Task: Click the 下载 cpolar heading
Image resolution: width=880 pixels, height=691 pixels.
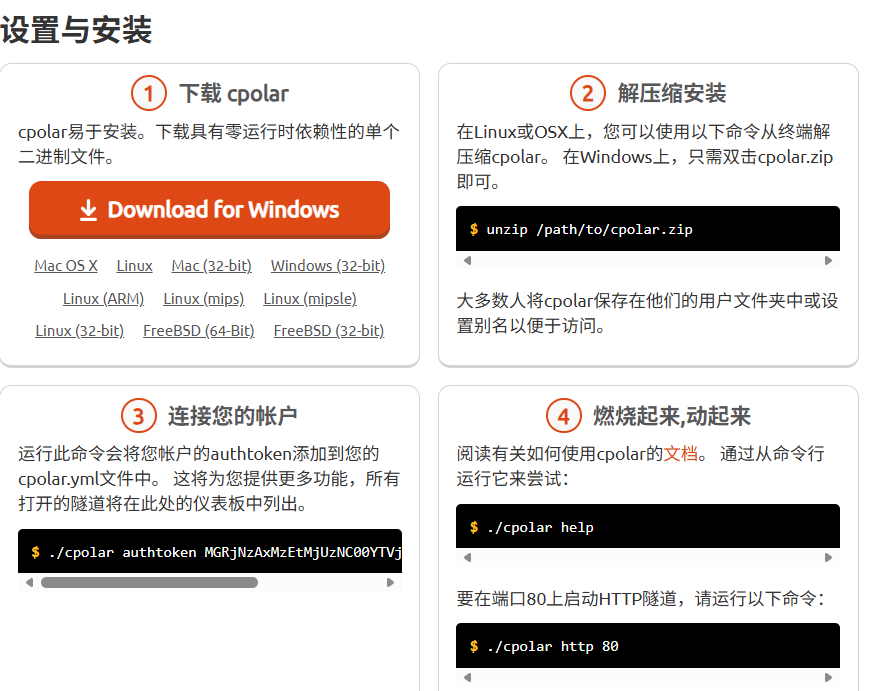Action: (x=234, y=93)
